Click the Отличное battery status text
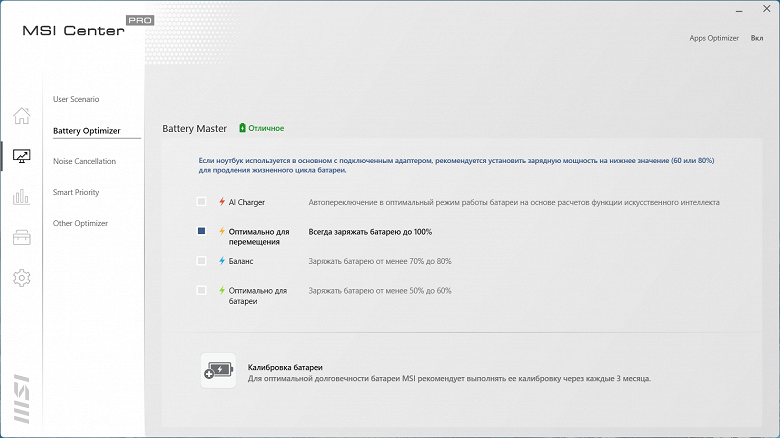This screenshot has width=780, height=438. [x=266, y=128]
